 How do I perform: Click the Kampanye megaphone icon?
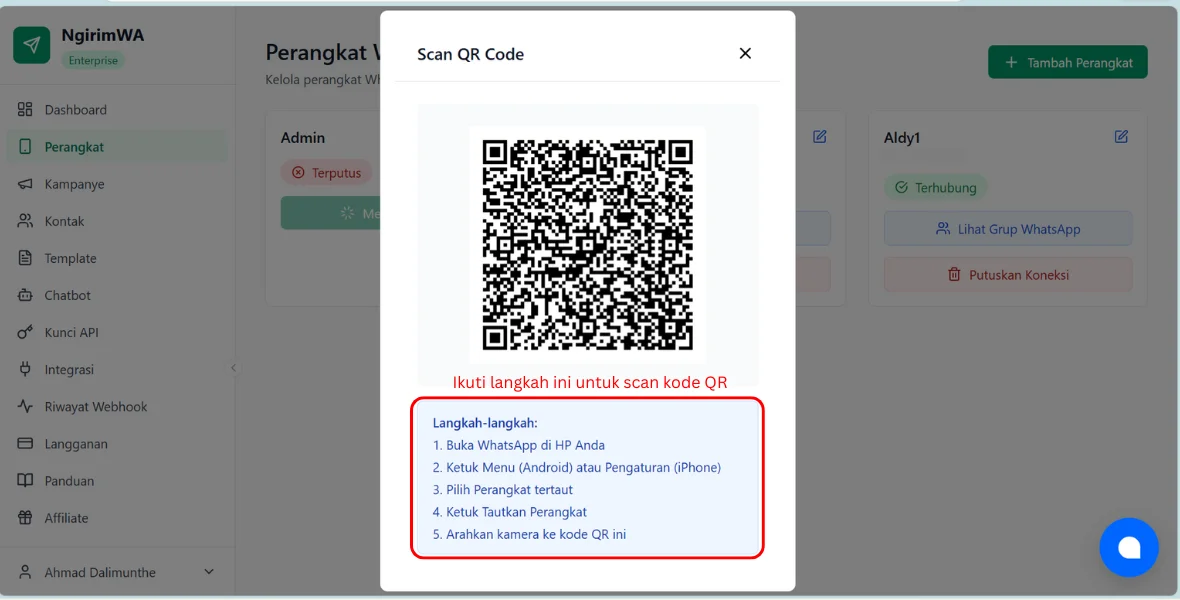pos(25,184)
